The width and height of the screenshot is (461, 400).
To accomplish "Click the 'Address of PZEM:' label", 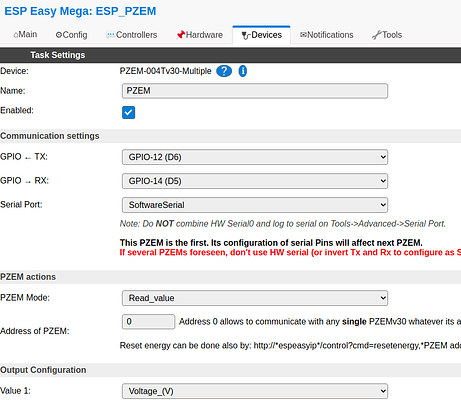I will click(35, 331).
